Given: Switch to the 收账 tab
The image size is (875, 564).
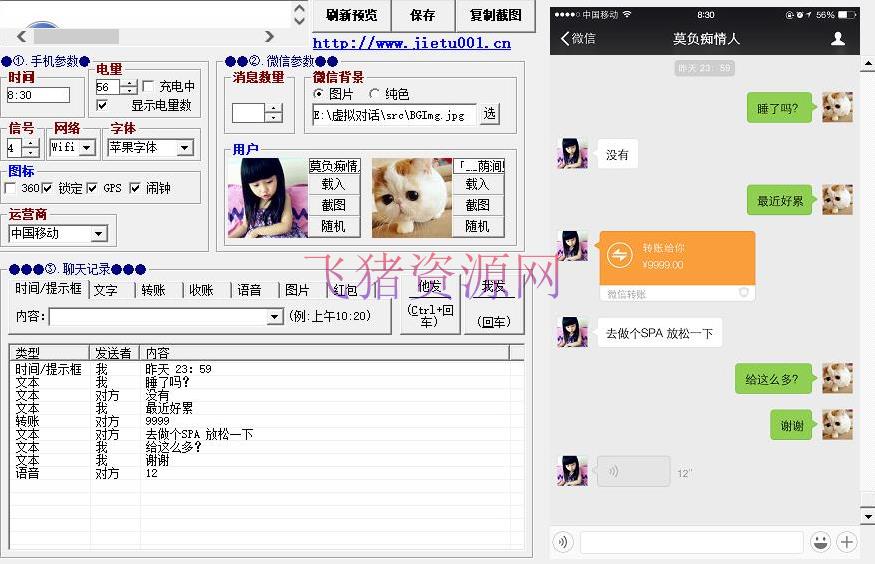Looking at the screenshot, I should pyautogui.click(x=201, y=290).
